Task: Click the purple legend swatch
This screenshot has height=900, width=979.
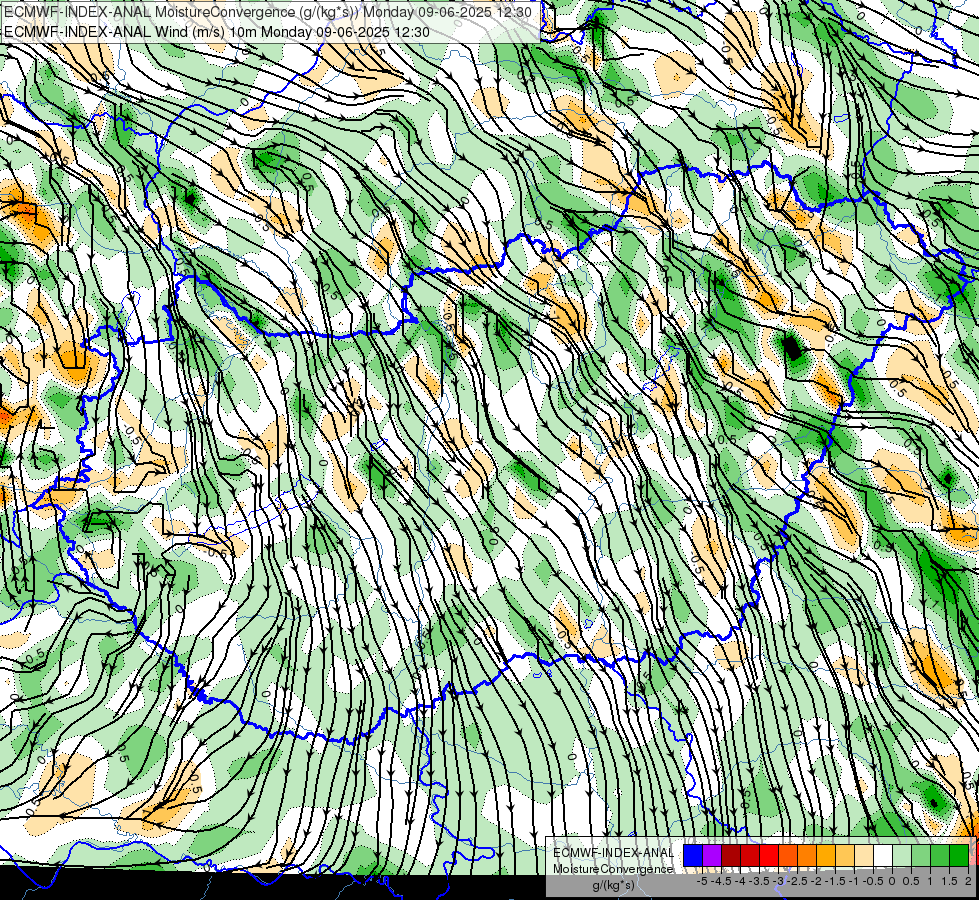Action: point(712,855)
